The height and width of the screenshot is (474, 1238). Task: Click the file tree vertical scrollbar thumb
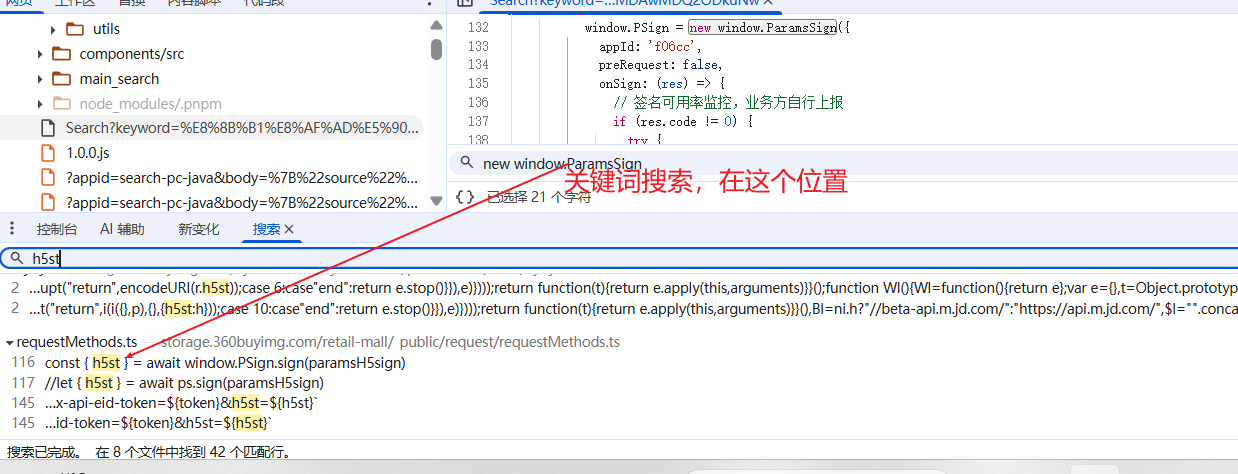click(x=436, y=49)
